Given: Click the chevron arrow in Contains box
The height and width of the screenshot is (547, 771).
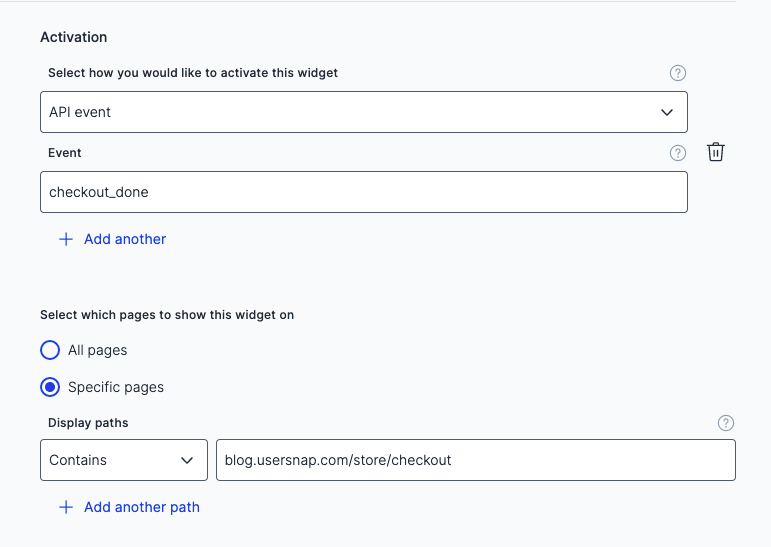Looking at the screenshot, I should click(187, 460).
